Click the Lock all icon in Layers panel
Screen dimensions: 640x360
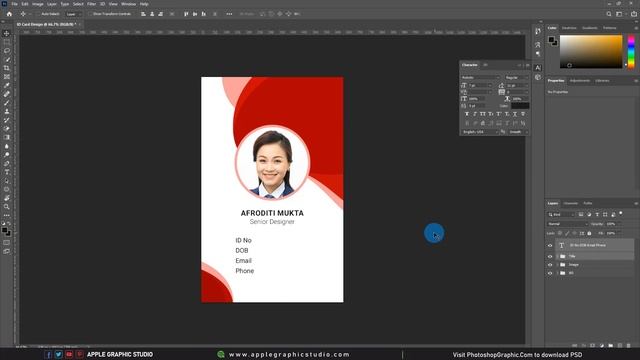[x=589, y=233]
